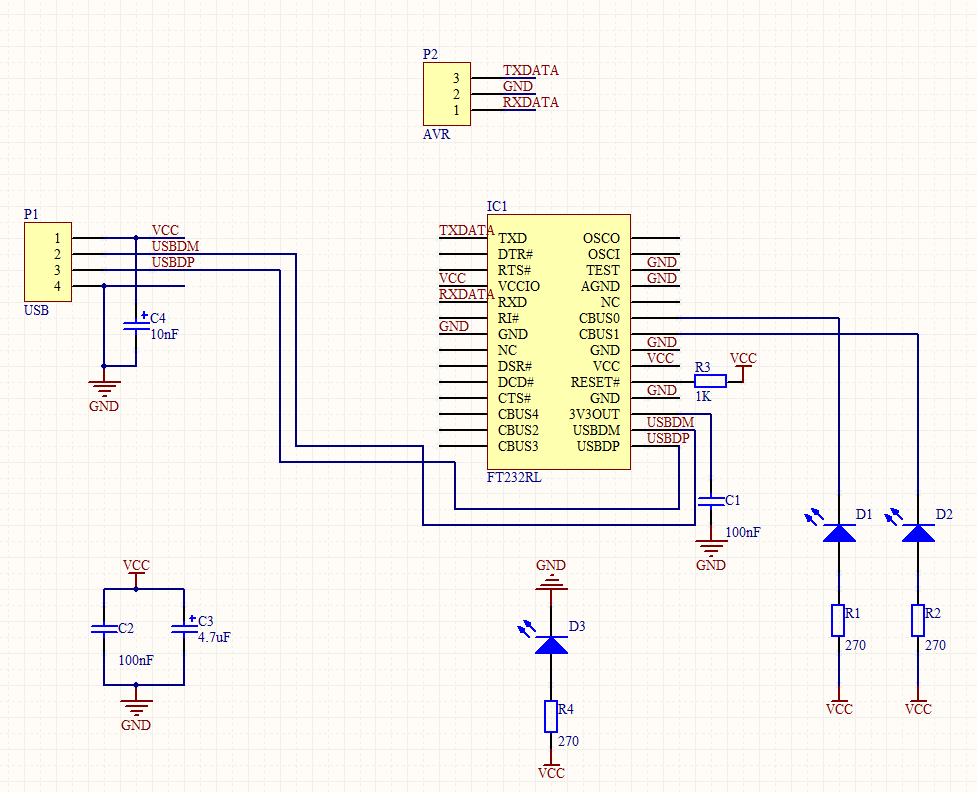Click the 270 value of R4
The height and width of the screenshot is (792, 977).
point(568,741)
